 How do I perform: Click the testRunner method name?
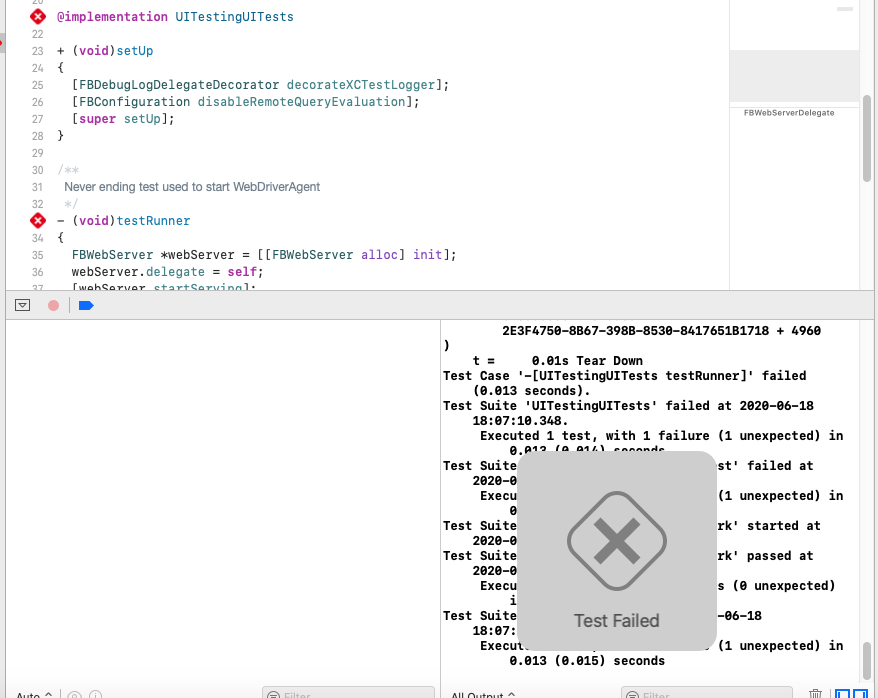[x=153, y=221]
